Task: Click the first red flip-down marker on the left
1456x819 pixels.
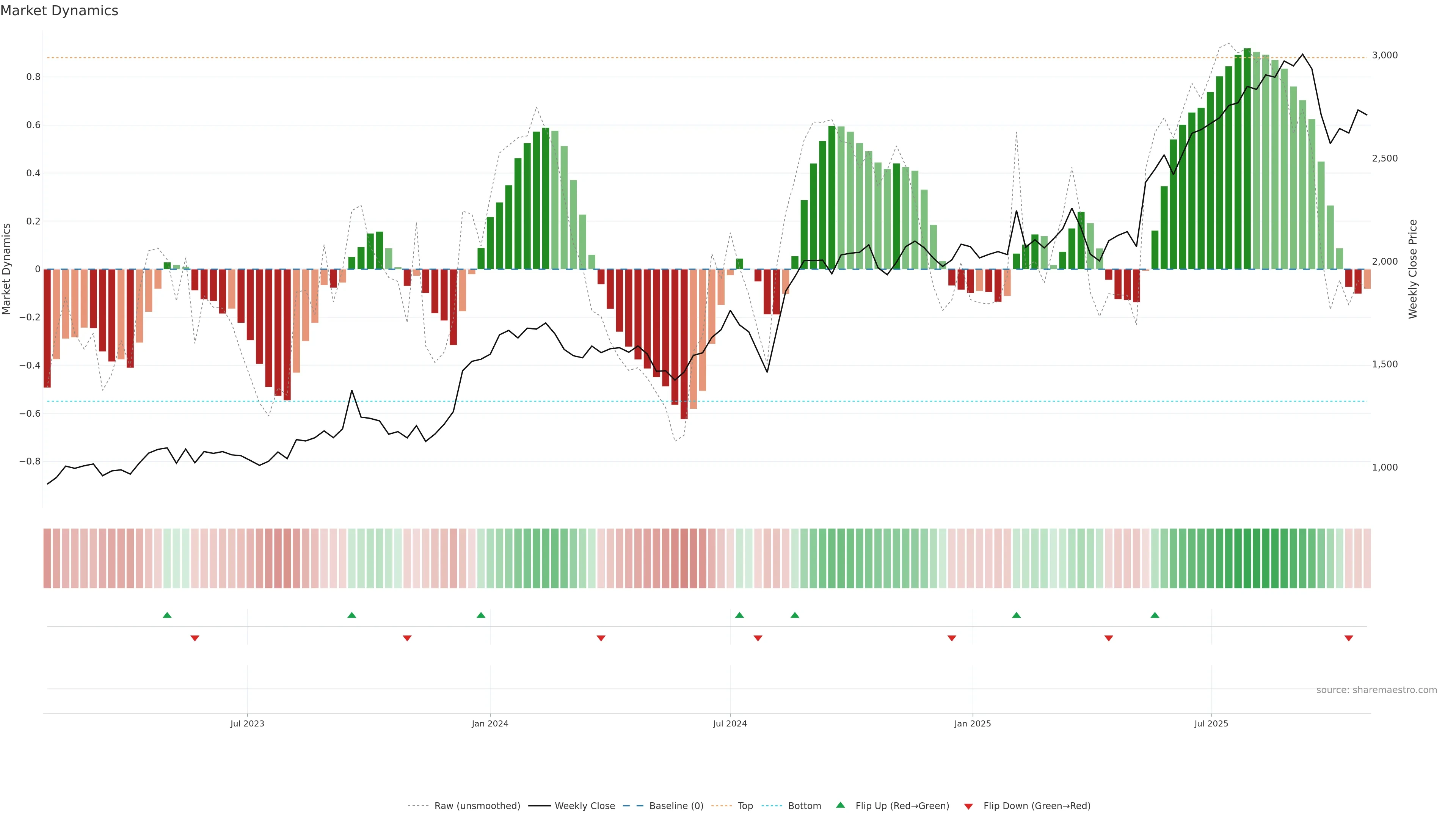Action: point(195,638)
